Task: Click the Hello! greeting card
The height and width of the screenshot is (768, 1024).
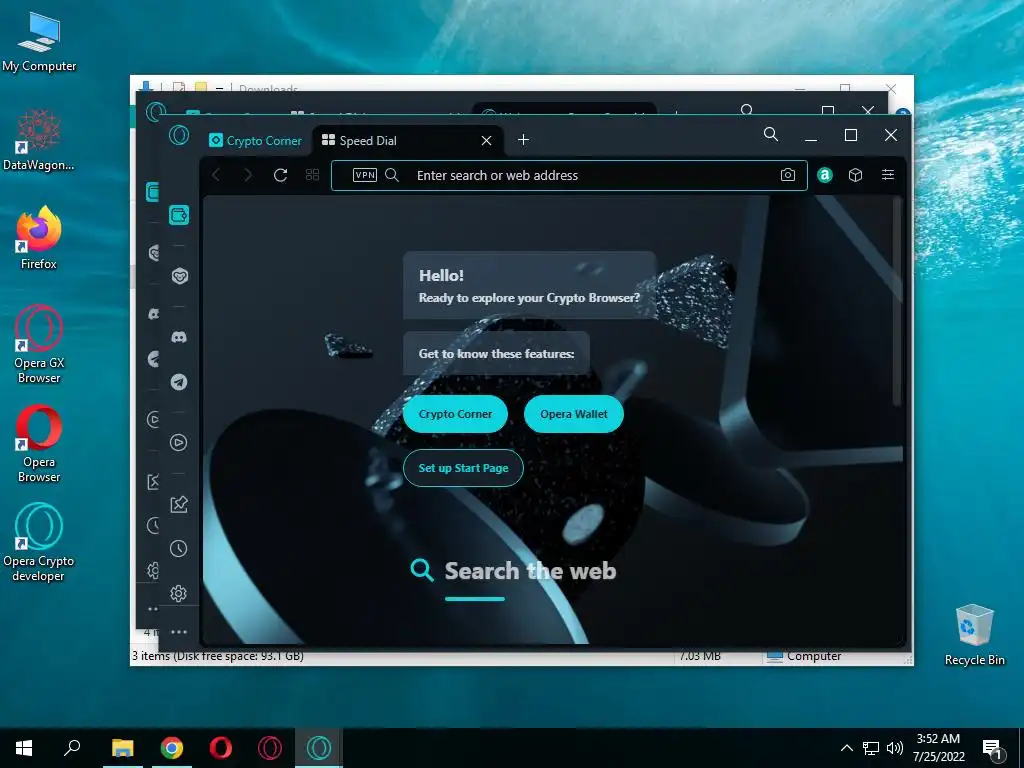Action: (529, 285)
